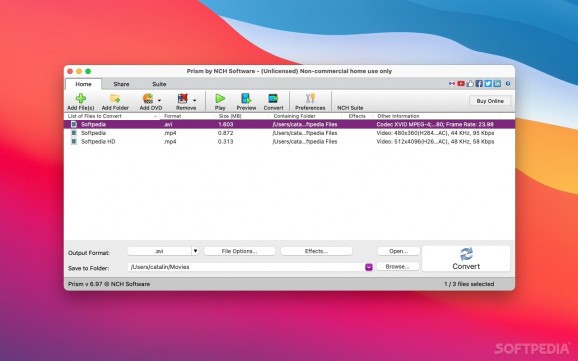Click the Add Folder toolbar icon
The width and height of the screenshot is (578, 361).
[x=115, y=98]
